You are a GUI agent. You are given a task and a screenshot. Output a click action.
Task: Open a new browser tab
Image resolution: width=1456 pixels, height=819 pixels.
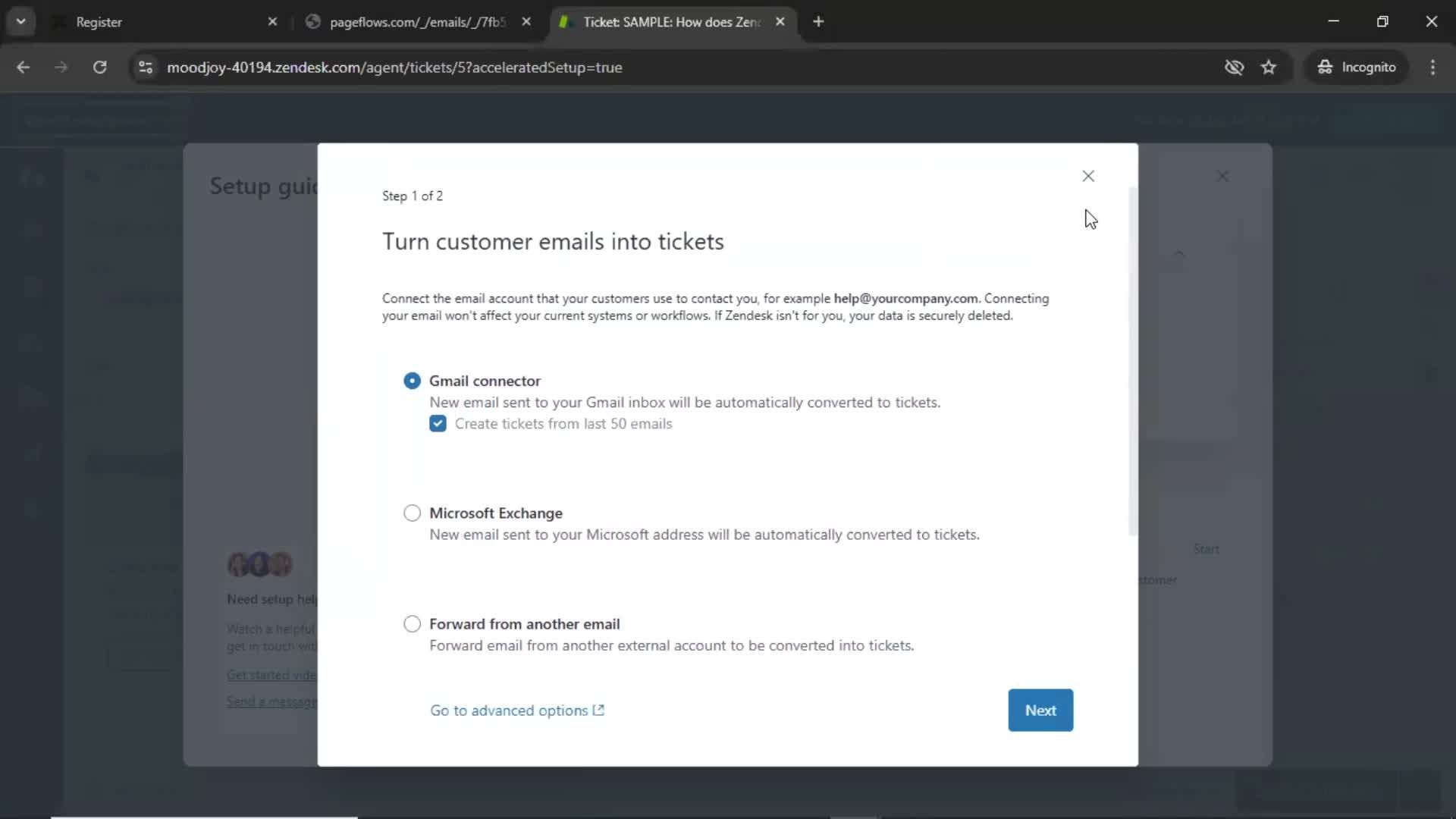818,22
